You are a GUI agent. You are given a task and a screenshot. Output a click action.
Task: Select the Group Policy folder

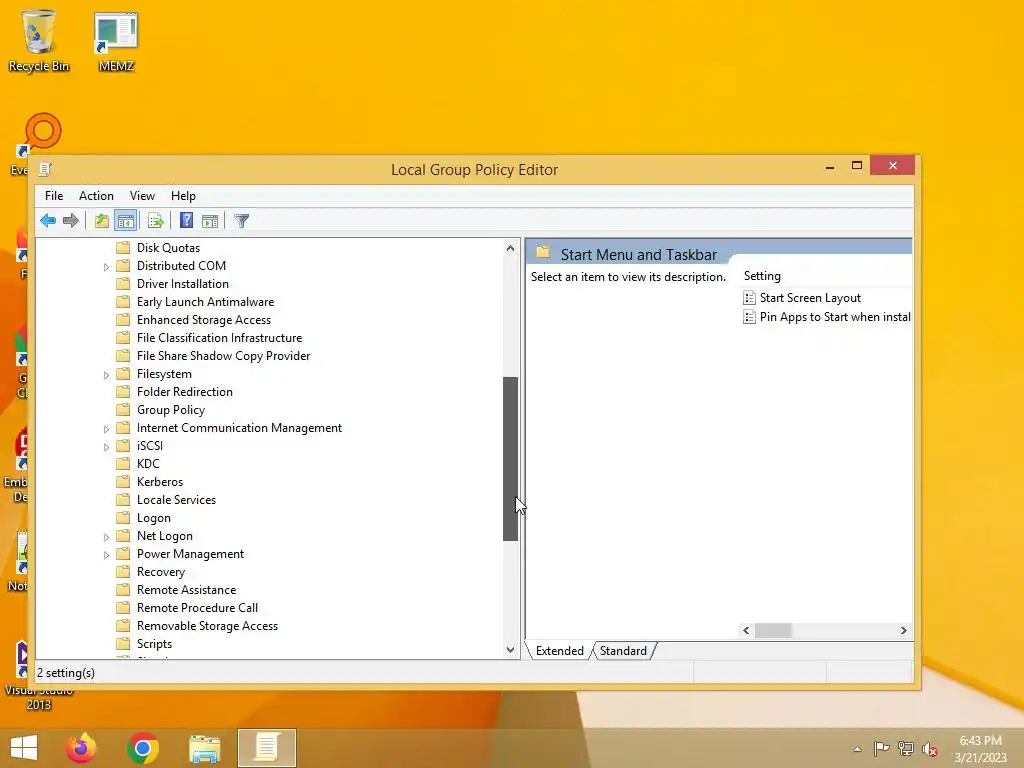[x=170, y=410]
